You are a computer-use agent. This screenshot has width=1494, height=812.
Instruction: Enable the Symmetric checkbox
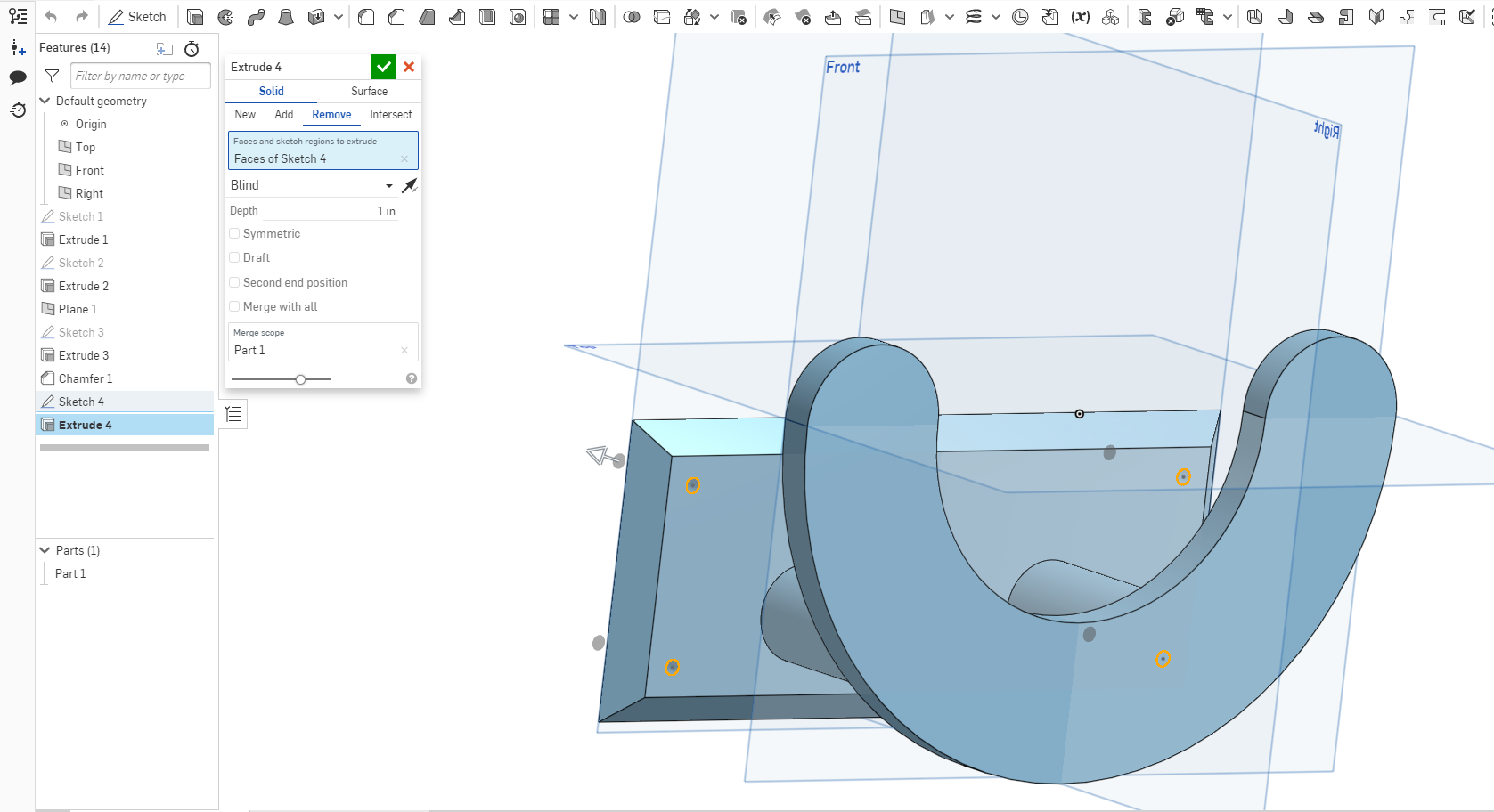(x=234, y=233)
